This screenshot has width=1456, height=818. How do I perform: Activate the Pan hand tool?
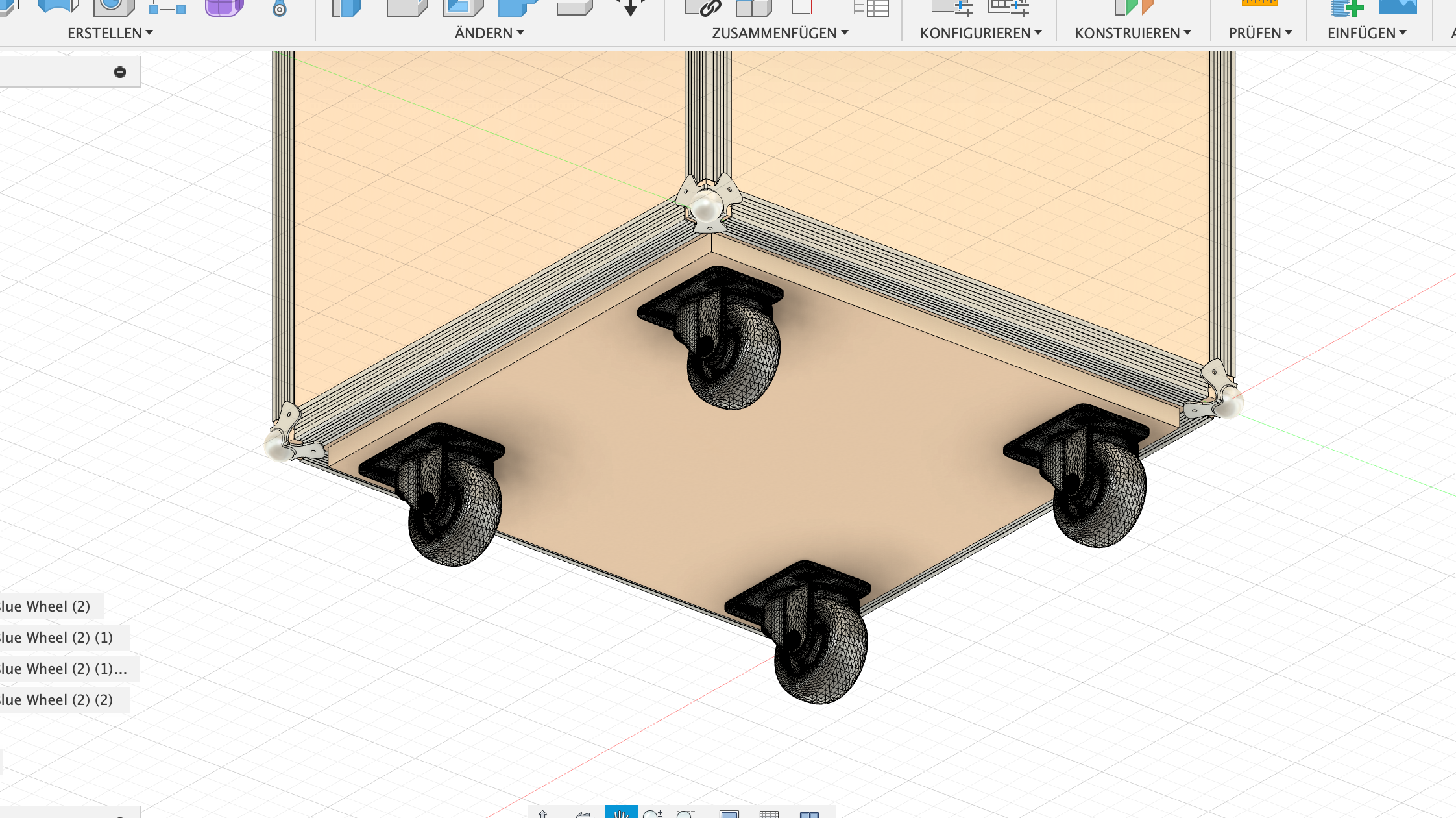coord(621,813)
